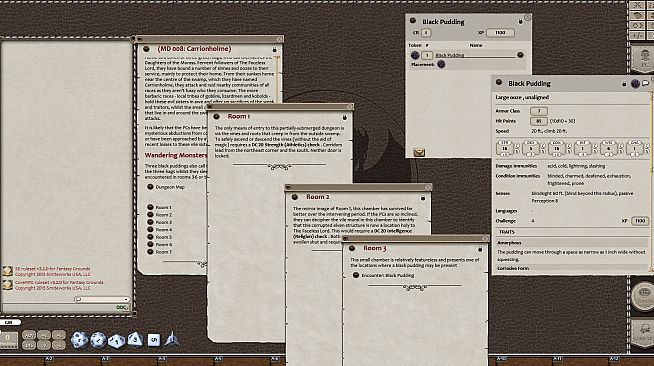654x366 pixels.
Task: Toggle lock on Room 2 window
Action: (423, 198)
